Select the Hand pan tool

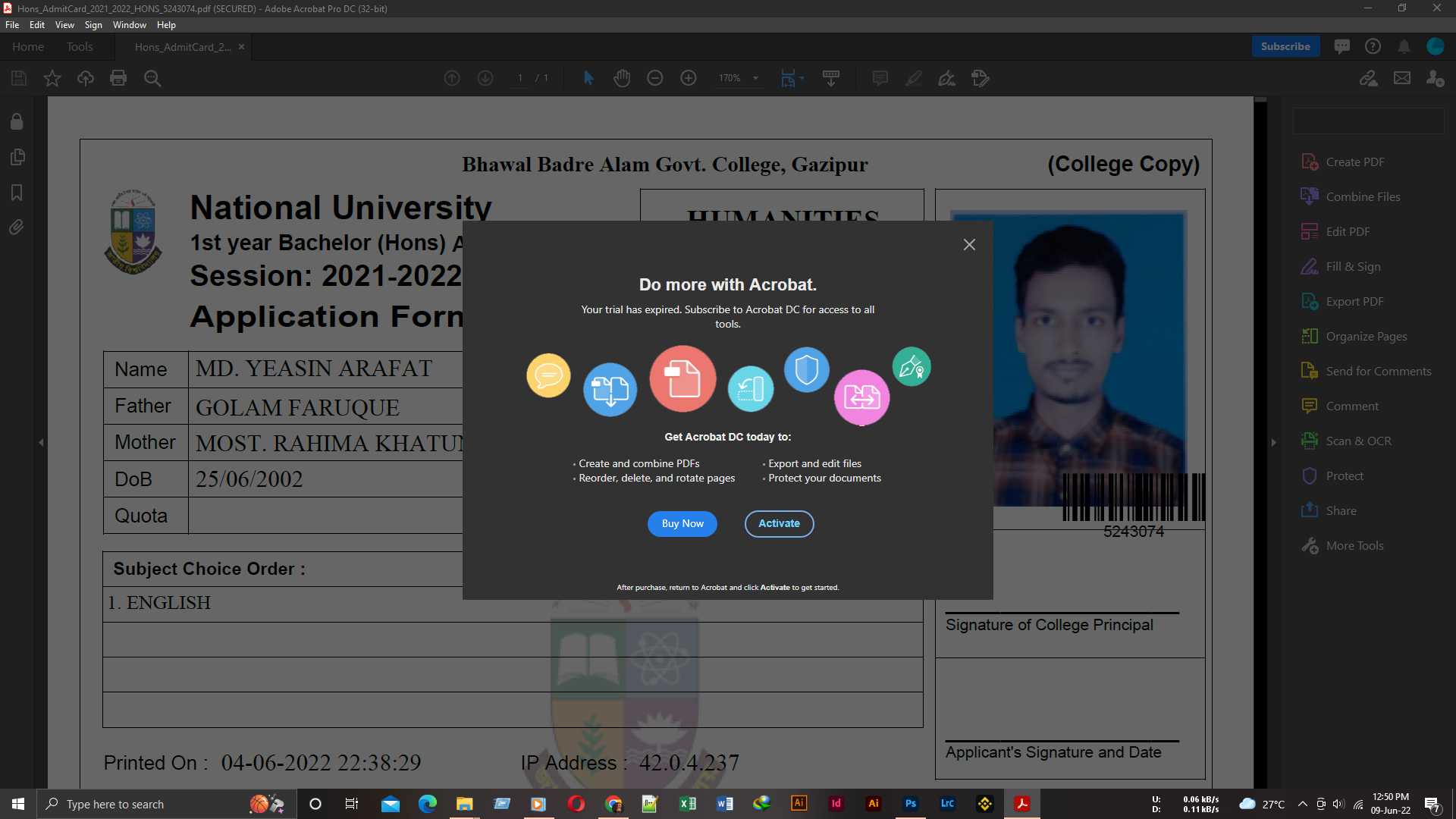(622, 78)
